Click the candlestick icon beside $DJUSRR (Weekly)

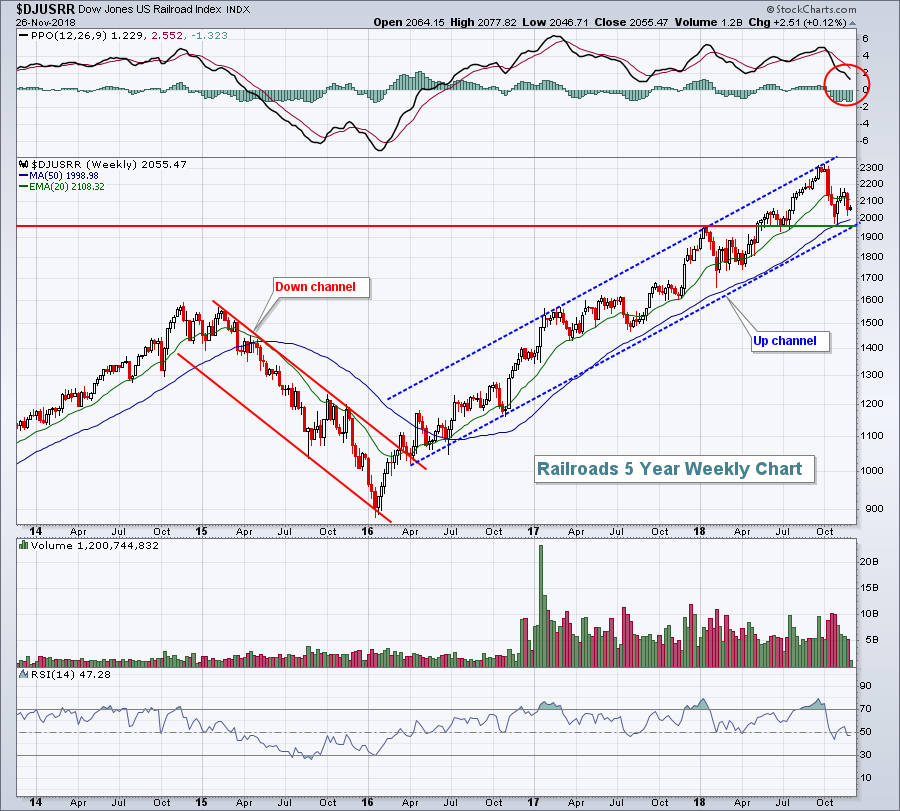24,164
